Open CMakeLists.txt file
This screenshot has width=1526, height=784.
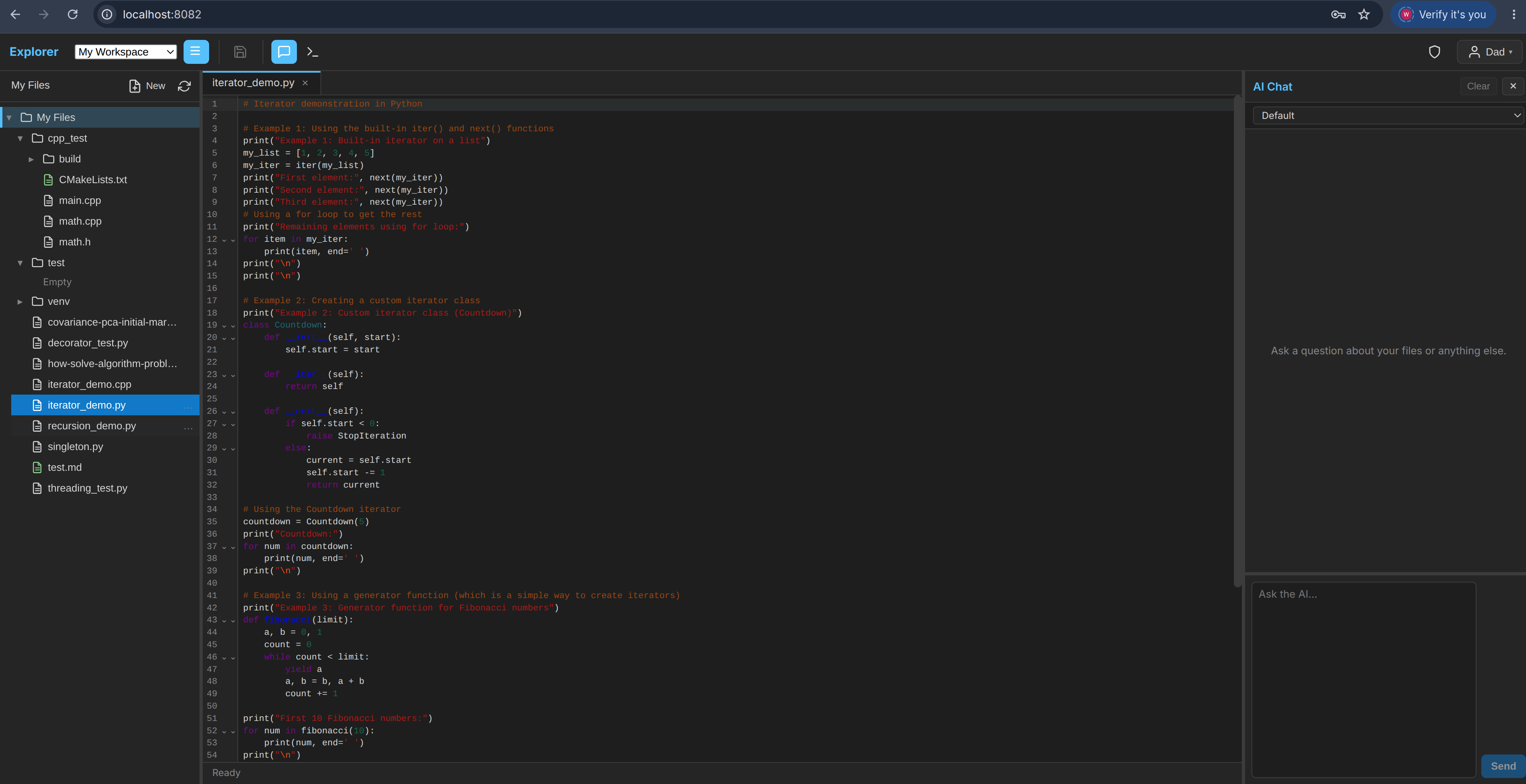coord(93,180)
